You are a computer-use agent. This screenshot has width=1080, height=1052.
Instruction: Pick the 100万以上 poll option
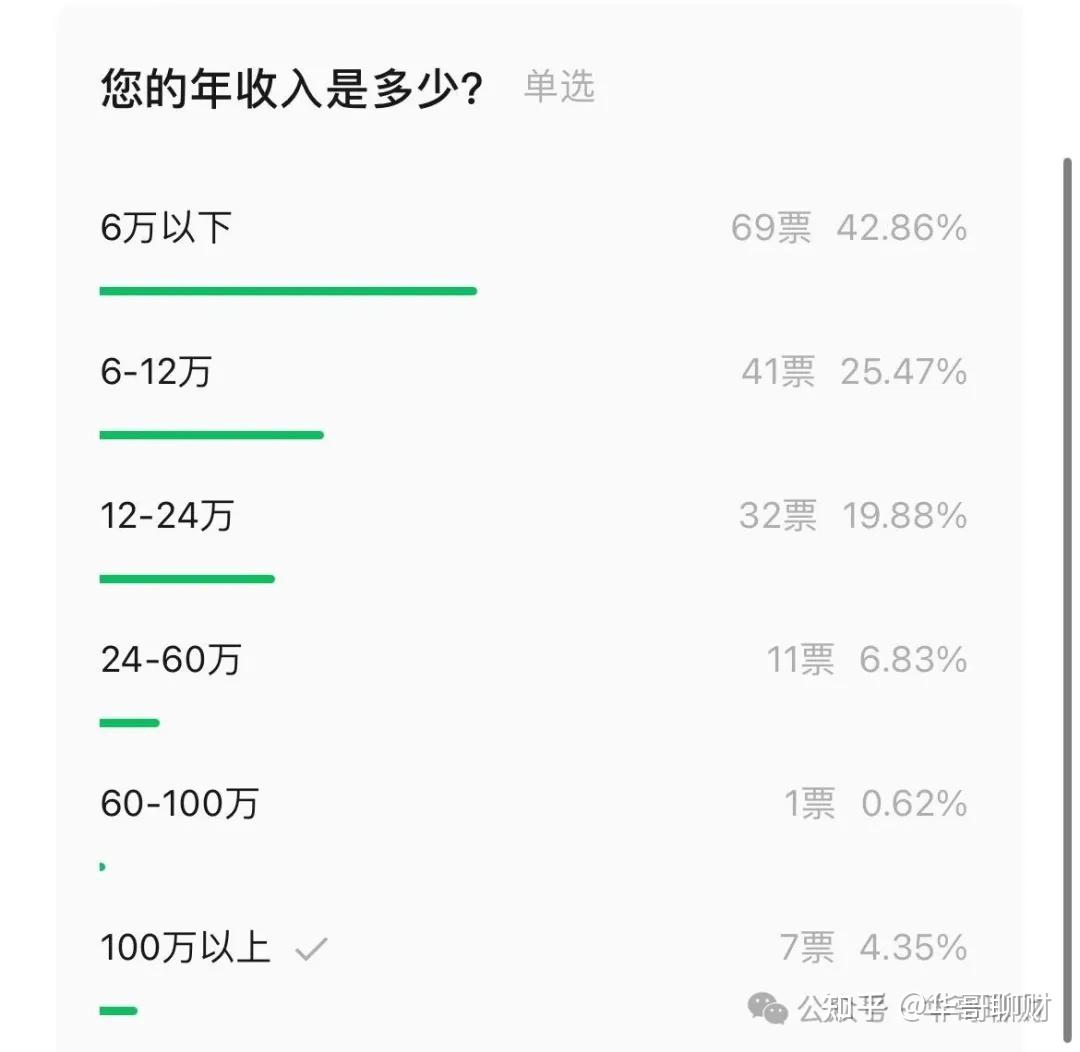pyautogui.click(x=186, y=948)
